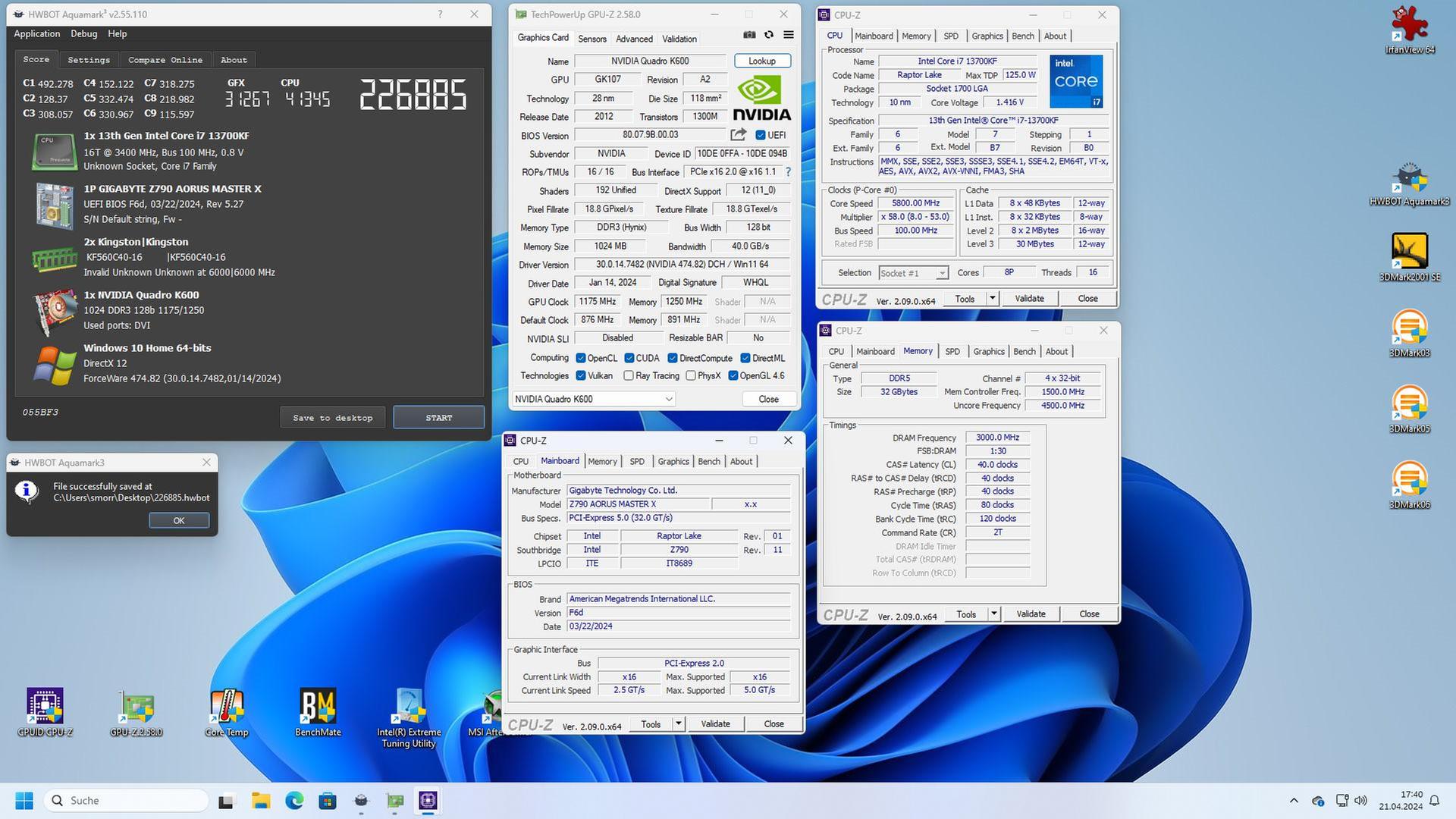Open notifications bell in system tray
Screen dimensions: 1456x819
pyautogui.click(x=1435, y=801)
